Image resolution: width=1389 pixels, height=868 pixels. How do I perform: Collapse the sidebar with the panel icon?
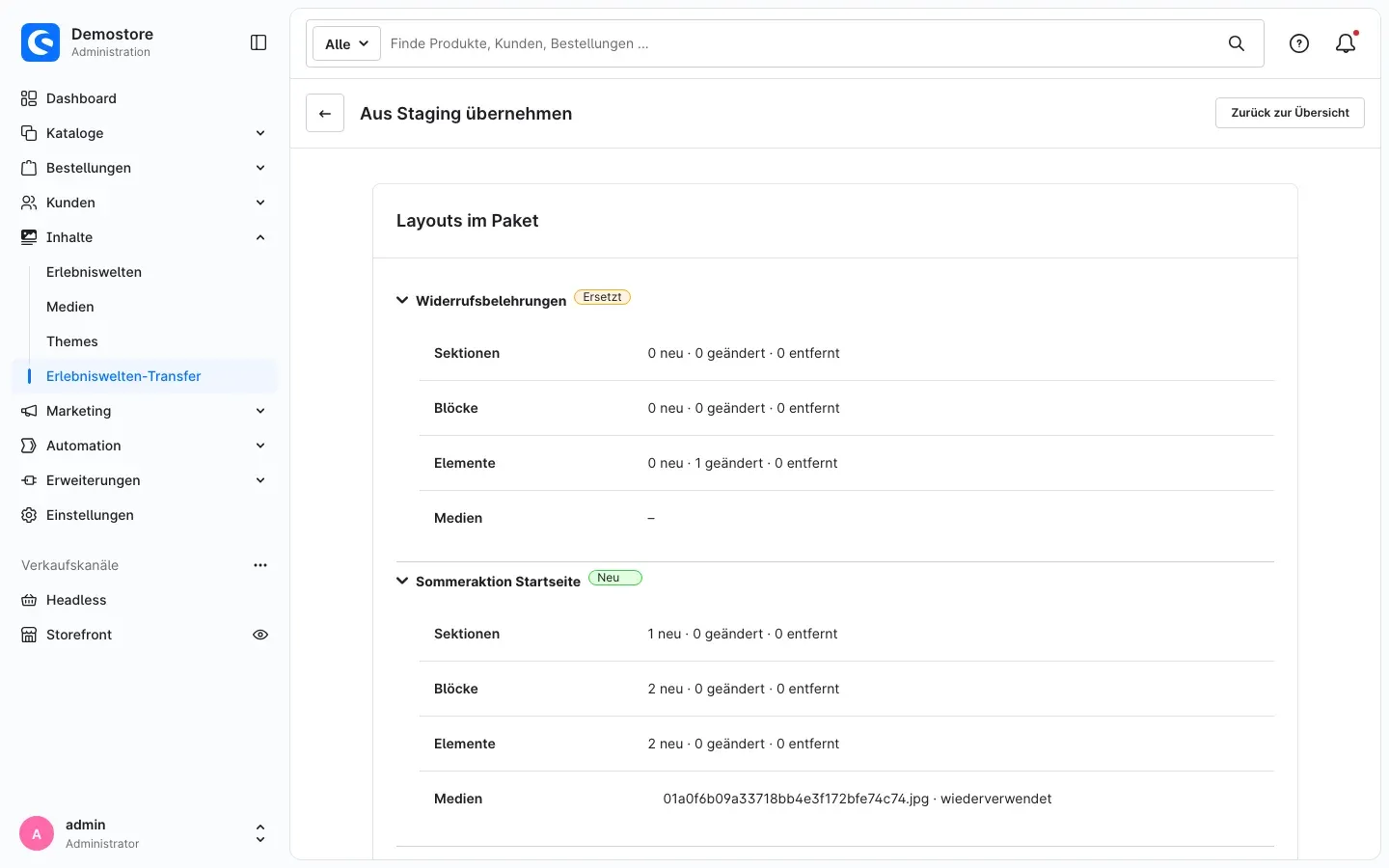coord(259,42)
